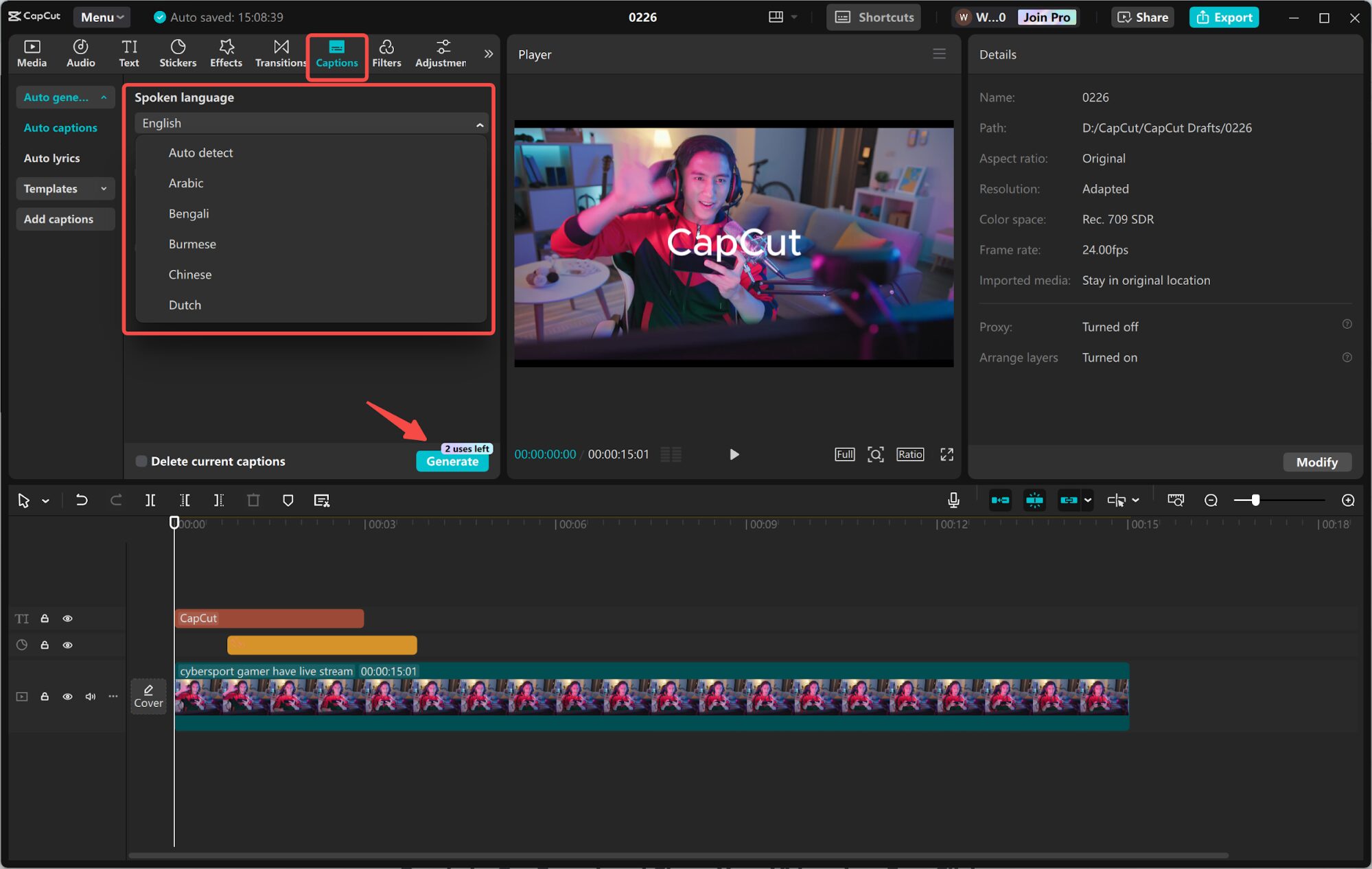Click the focus zoom preview icon
This screenshot has width=1372, height=869.
(876, 454)
